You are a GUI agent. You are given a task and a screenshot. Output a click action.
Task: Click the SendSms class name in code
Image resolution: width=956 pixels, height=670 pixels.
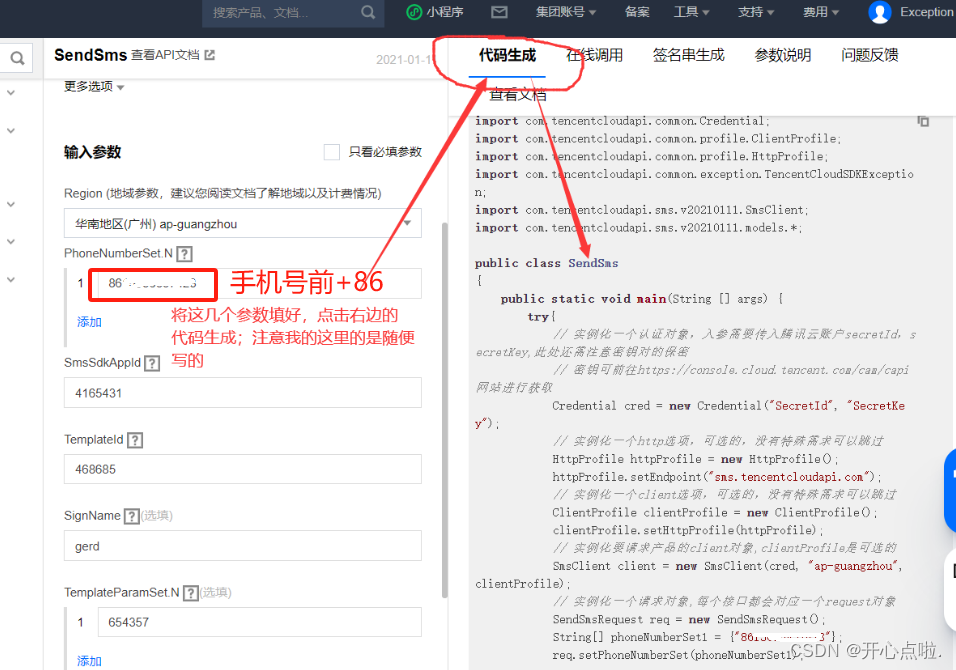[593, 263]
